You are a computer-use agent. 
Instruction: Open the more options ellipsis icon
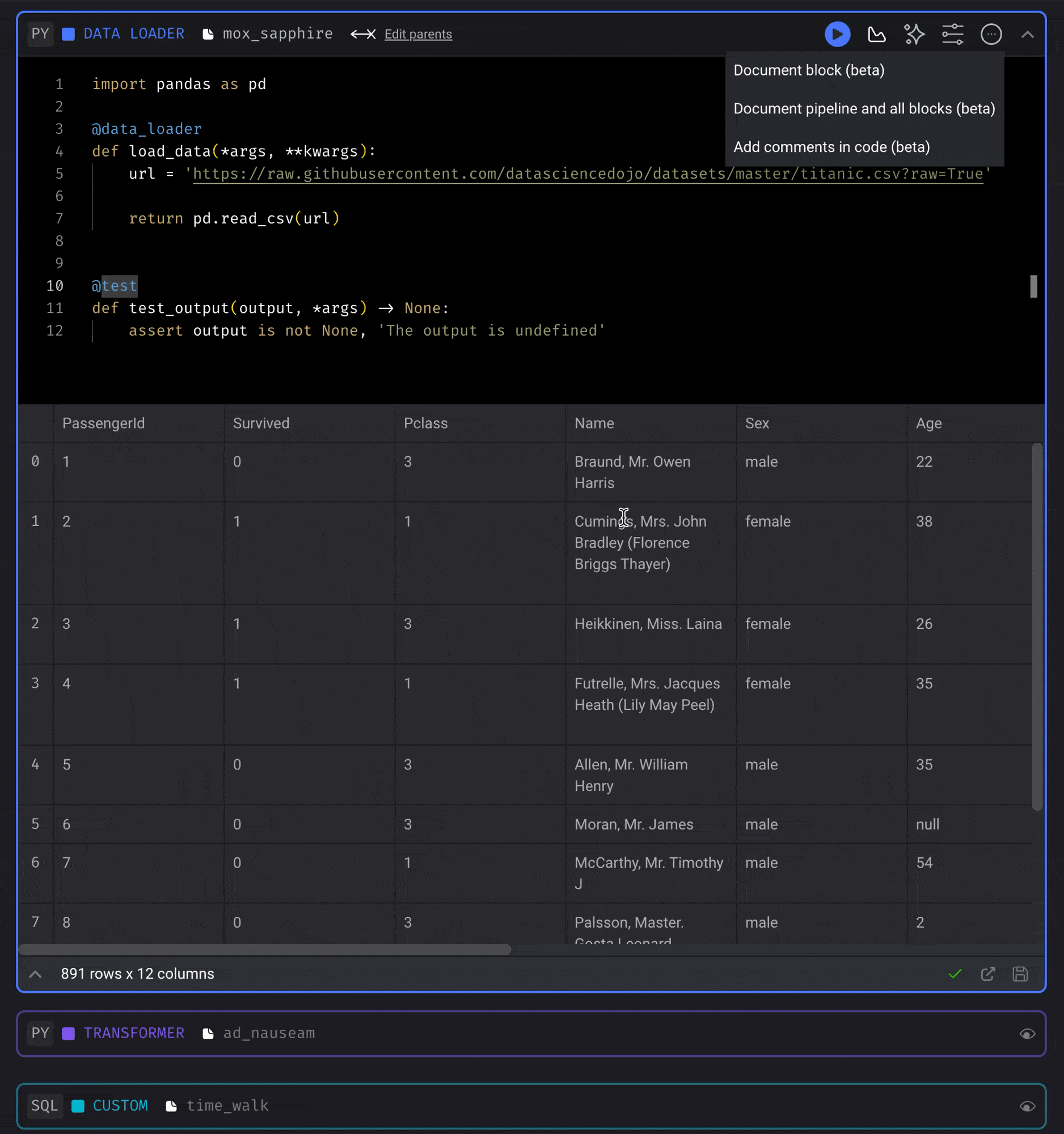coord(991,34)
